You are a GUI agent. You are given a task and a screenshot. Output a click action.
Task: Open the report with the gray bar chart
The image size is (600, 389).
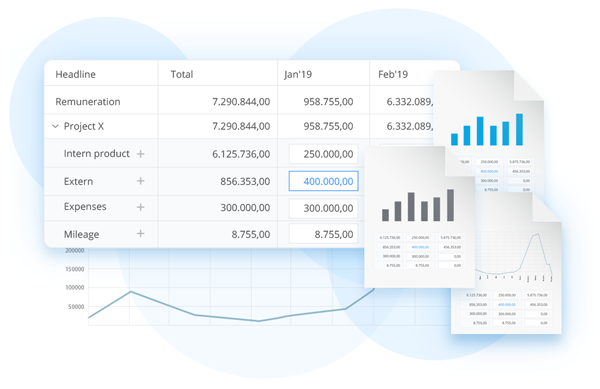[420, 217]
